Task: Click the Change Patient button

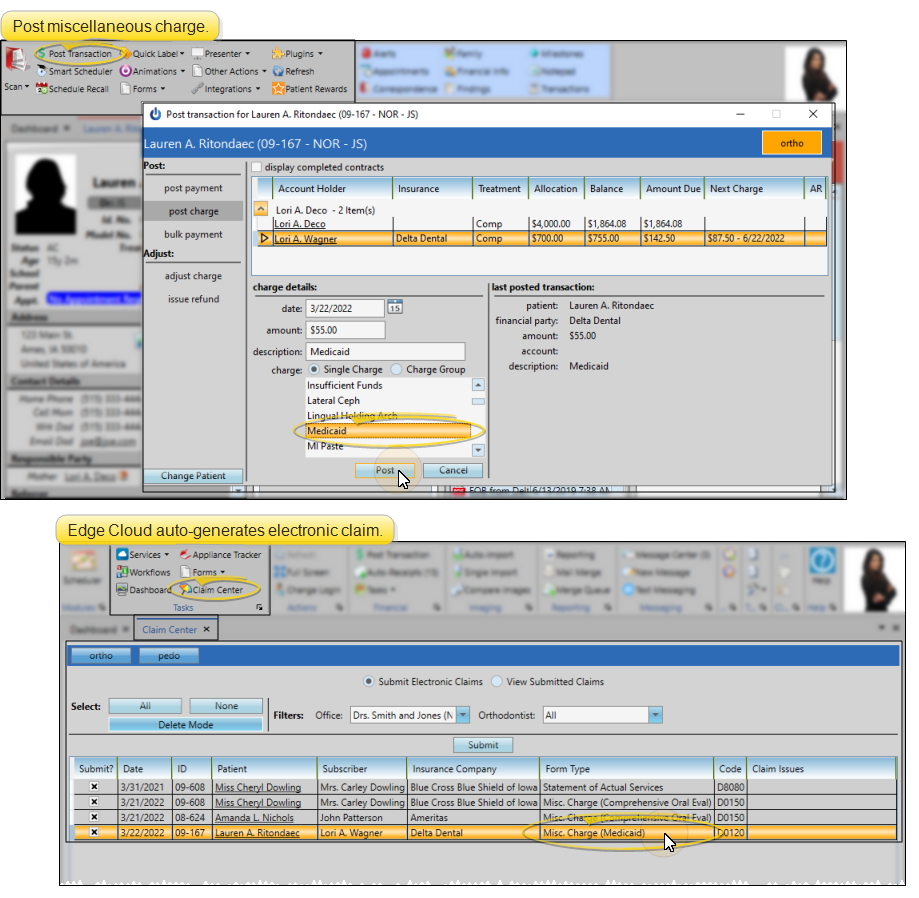Action: tap(193, 476)
